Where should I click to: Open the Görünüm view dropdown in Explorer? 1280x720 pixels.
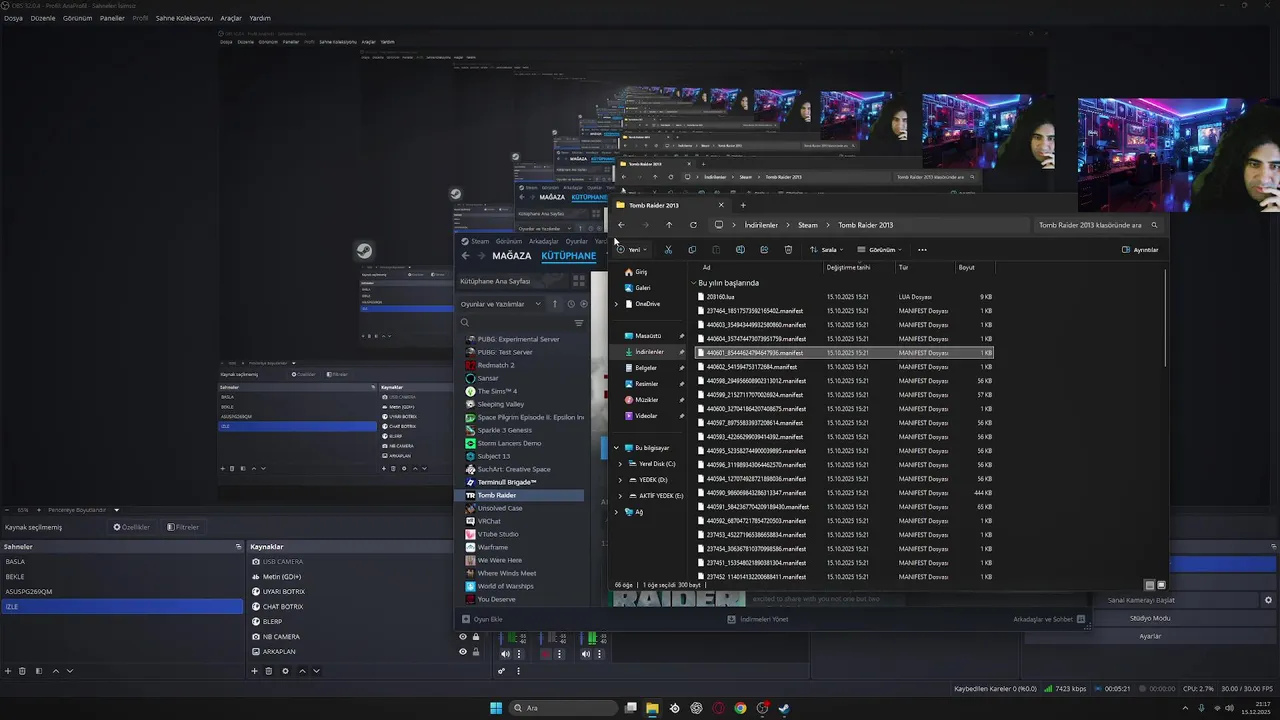coord(879,250)
